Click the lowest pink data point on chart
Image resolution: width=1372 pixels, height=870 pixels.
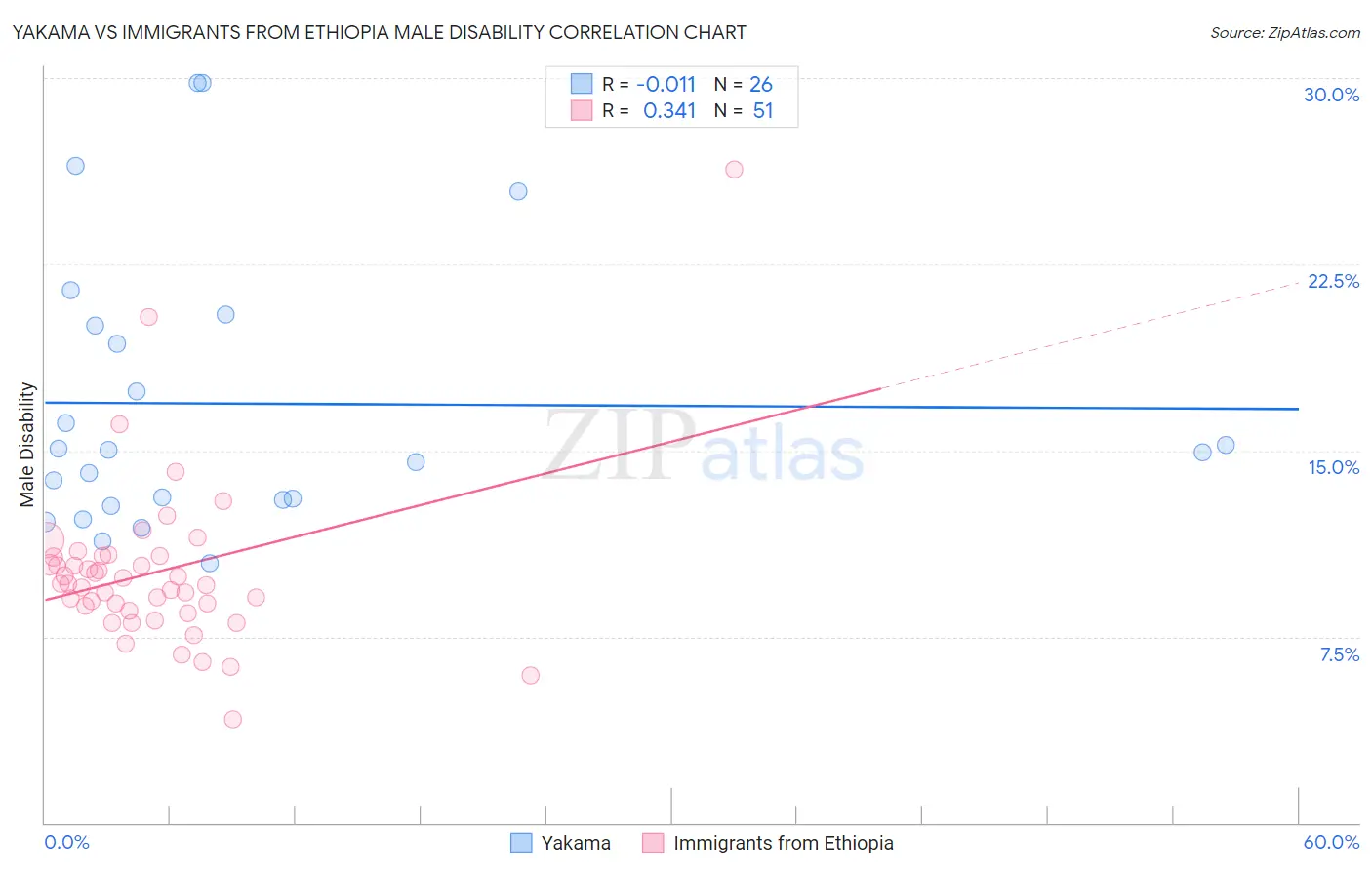click(233, 719)
